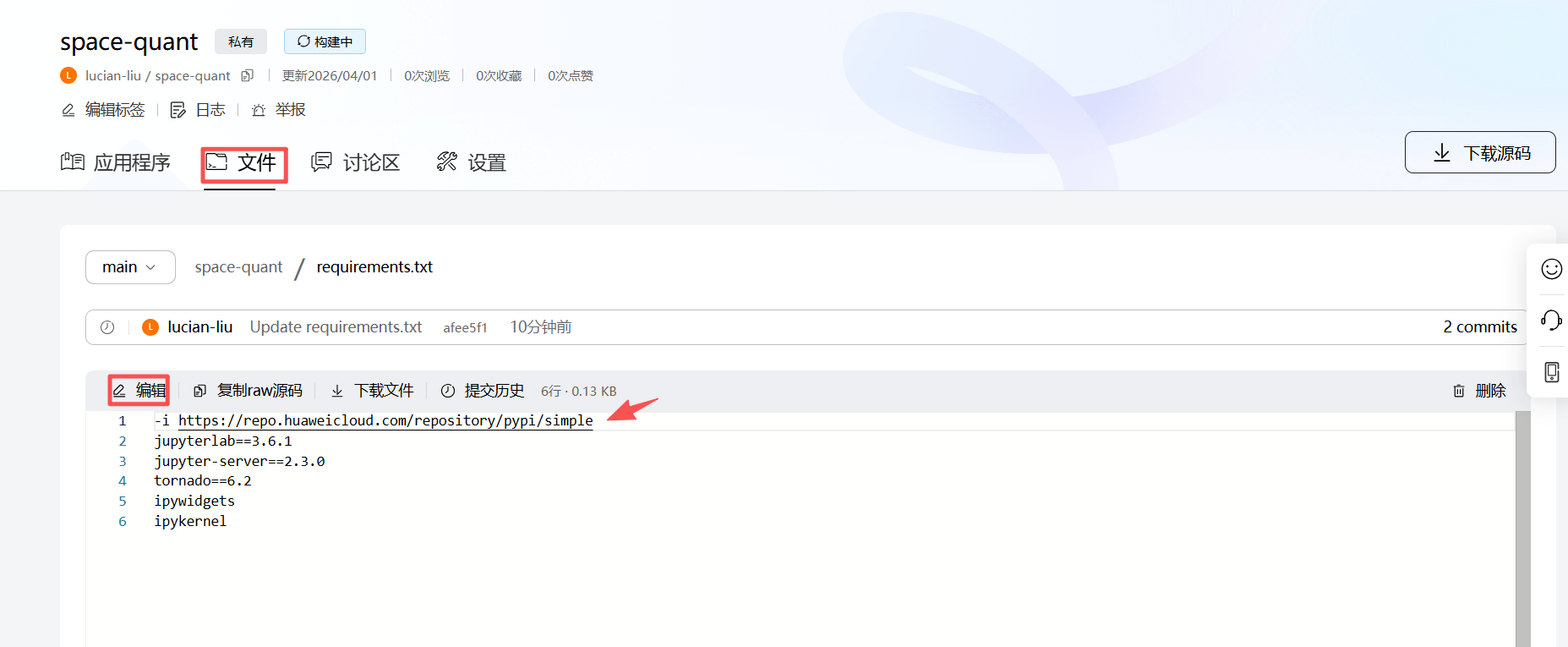The width and height of the screenshot is (1568, 647).
Task: Click the code viewer vertical scrollbar
Action: pyautogui.click(x=1522, y=524)
